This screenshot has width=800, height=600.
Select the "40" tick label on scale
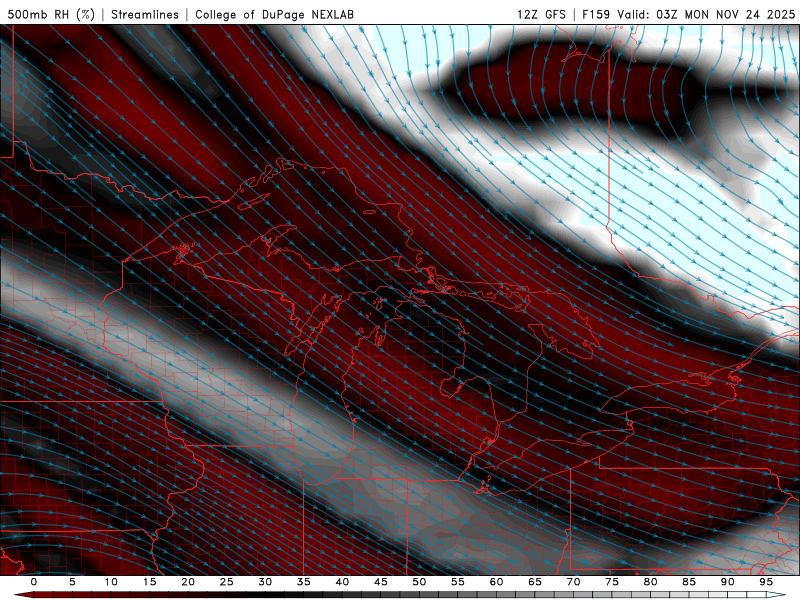click(342, 582)
